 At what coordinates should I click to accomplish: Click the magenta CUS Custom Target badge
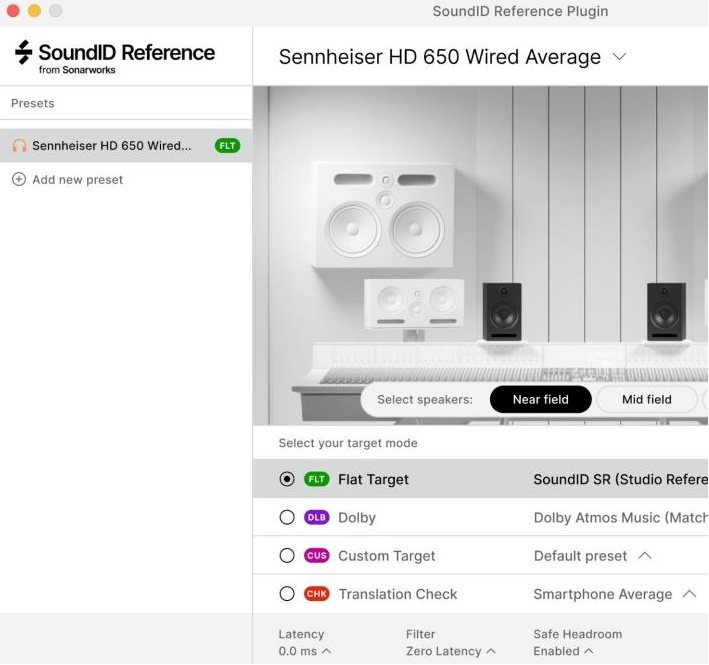click(317, 556)
